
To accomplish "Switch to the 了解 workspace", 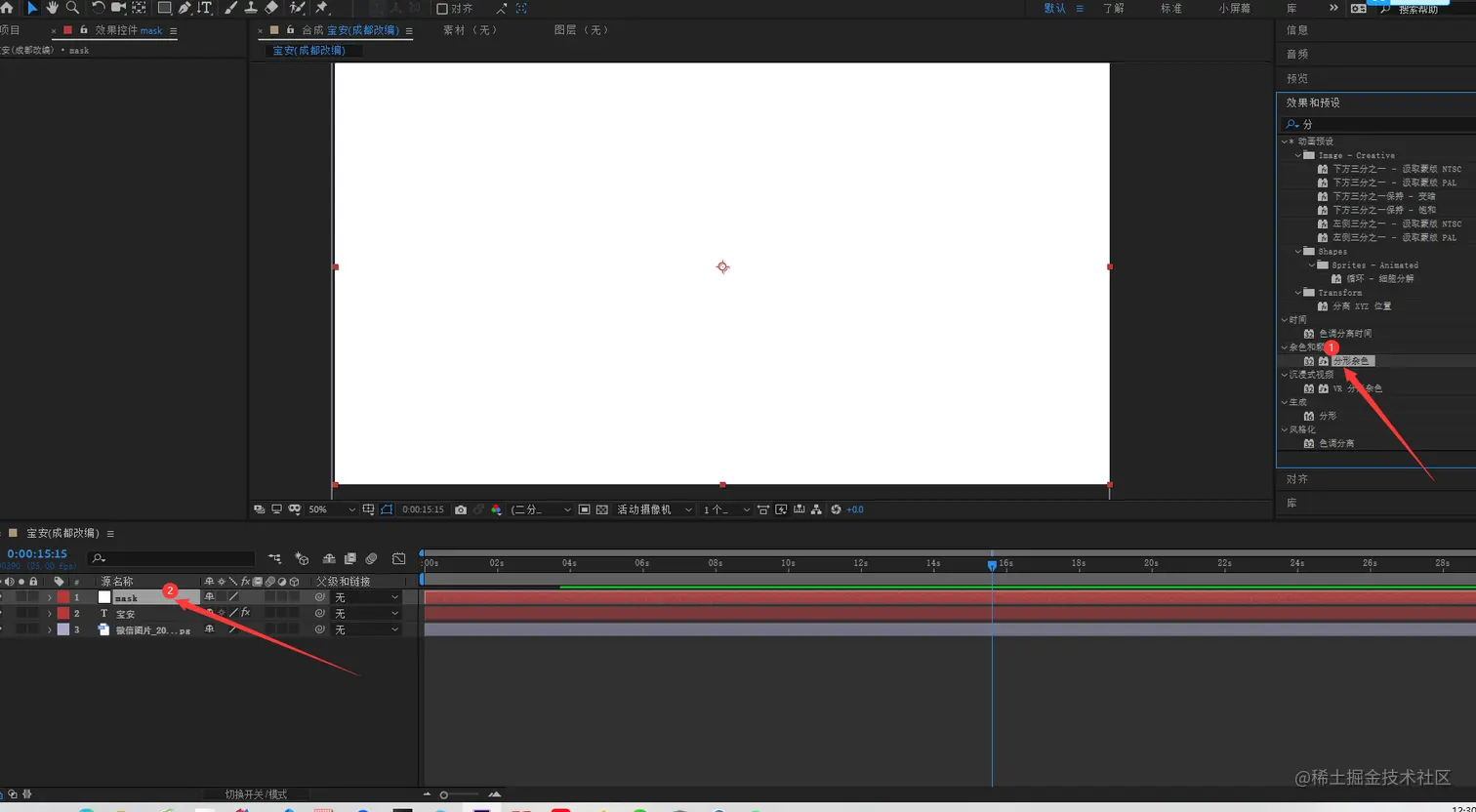I will point(1114,8).
